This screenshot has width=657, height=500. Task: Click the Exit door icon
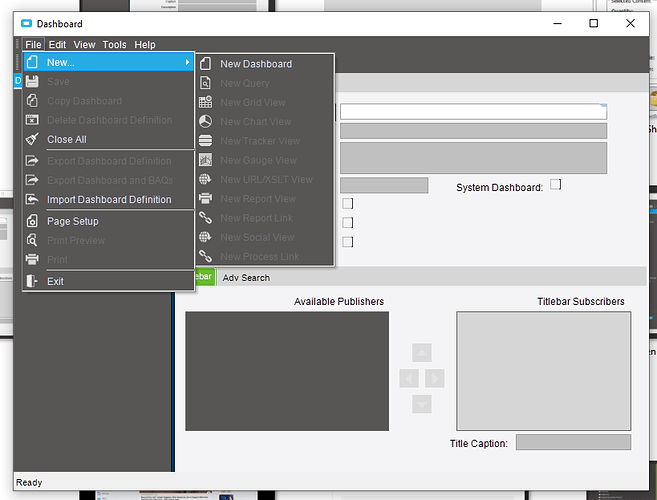pyautogui.click(x=32, y=281)
